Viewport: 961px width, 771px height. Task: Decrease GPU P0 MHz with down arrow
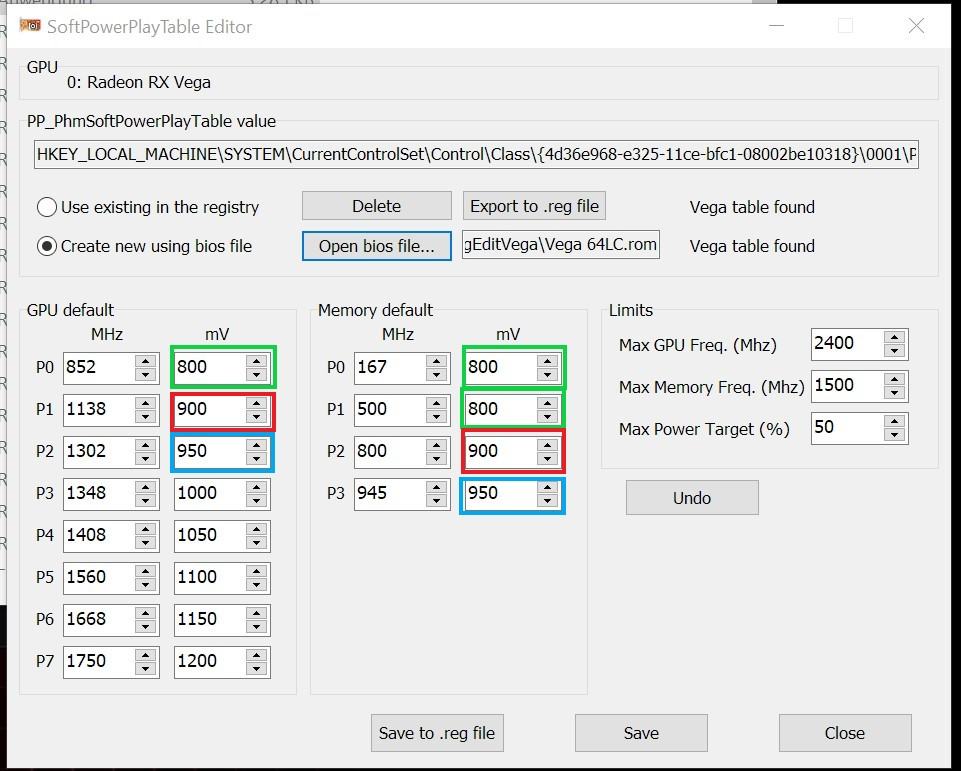pyautogui.click(x=146, y=374)
